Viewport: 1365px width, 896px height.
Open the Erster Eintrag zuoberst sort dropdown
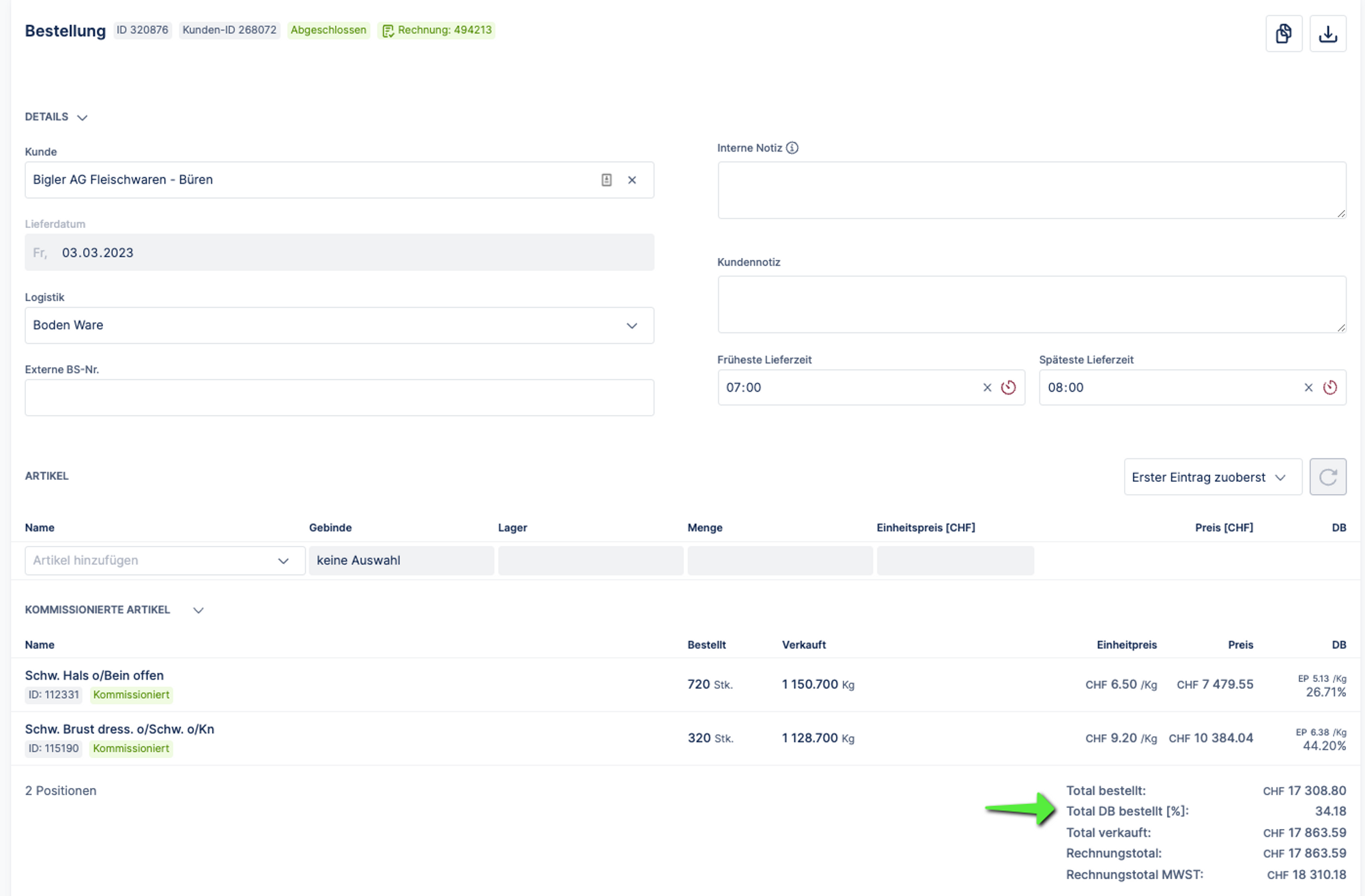click(x=1212, y=477)
